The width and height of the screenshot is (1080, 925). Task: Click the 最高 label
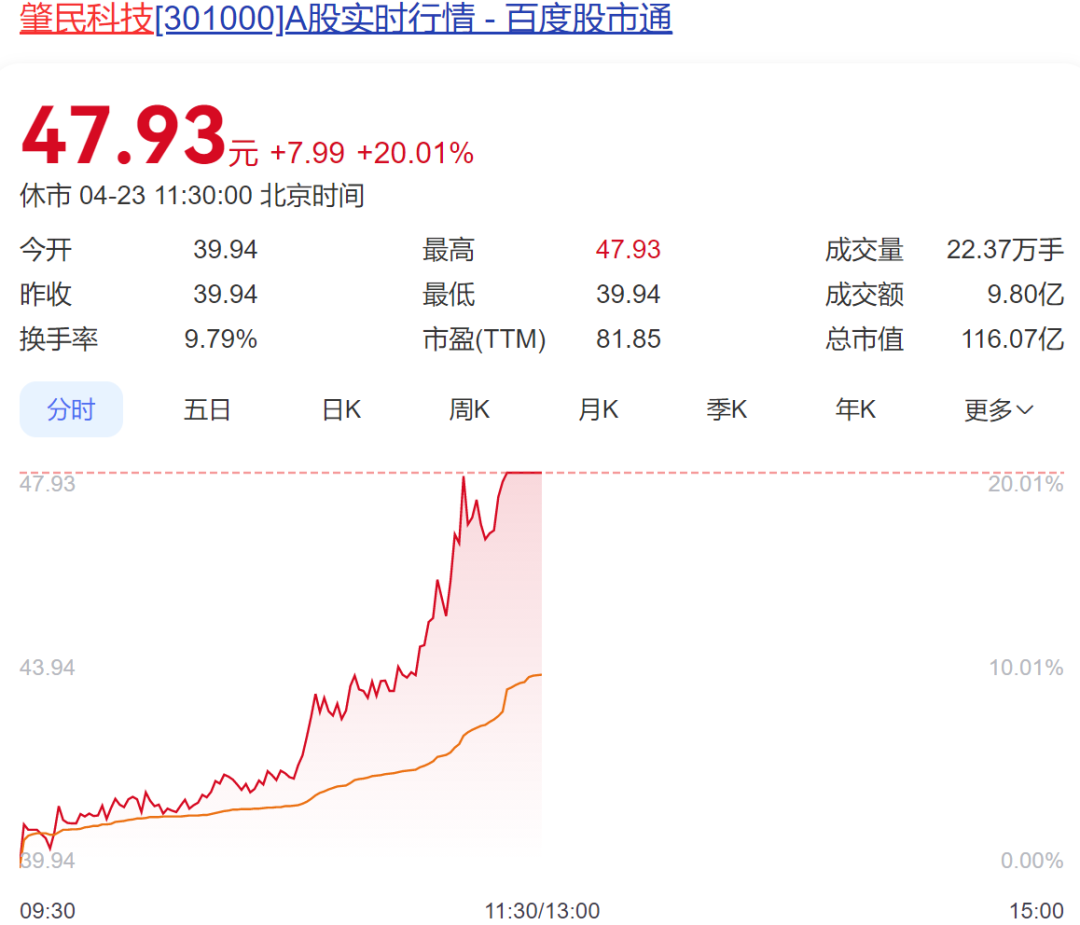pyautogui.click(x=448, y=249)
